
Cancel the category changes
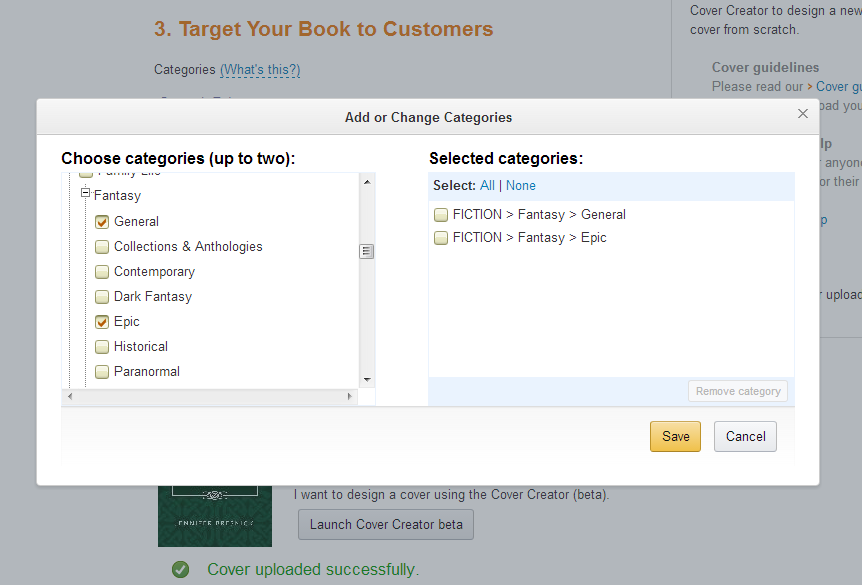pos(745,436)
